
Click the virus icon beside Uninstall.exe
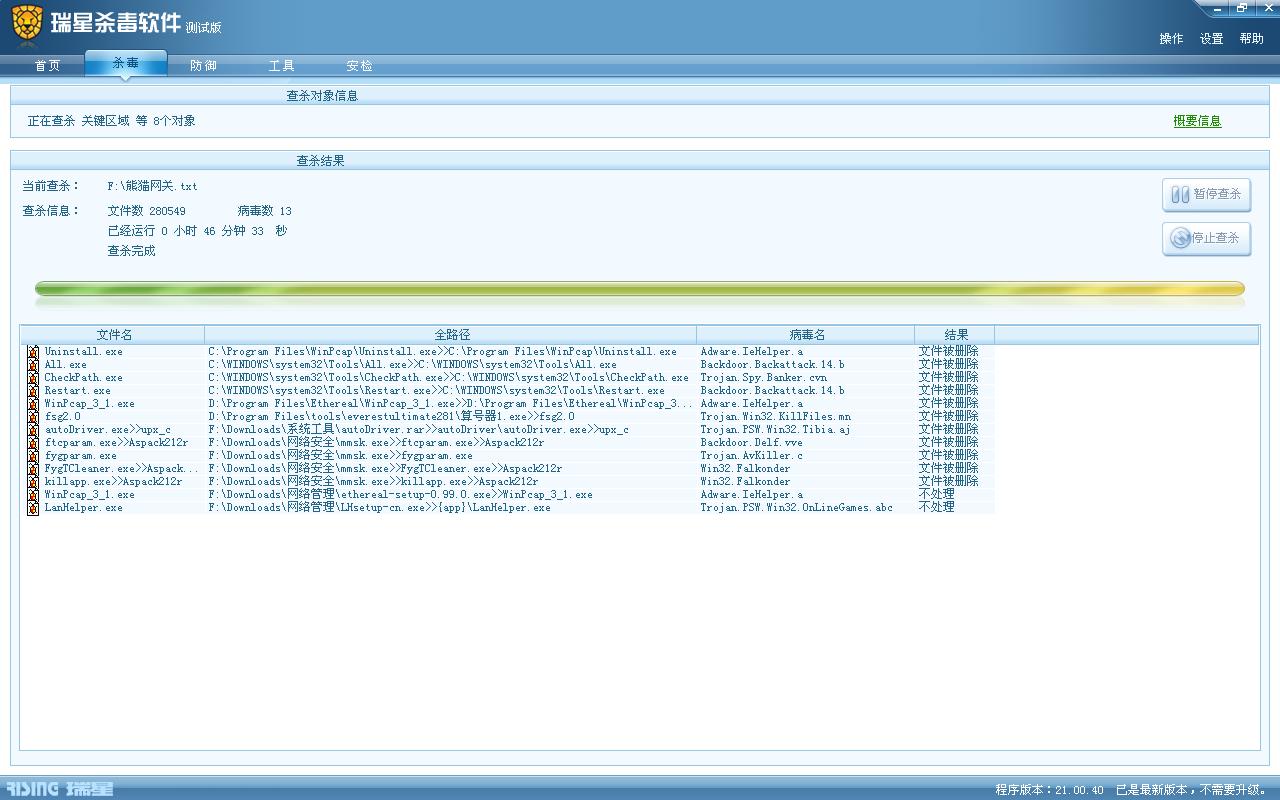[x=33, y=352]
